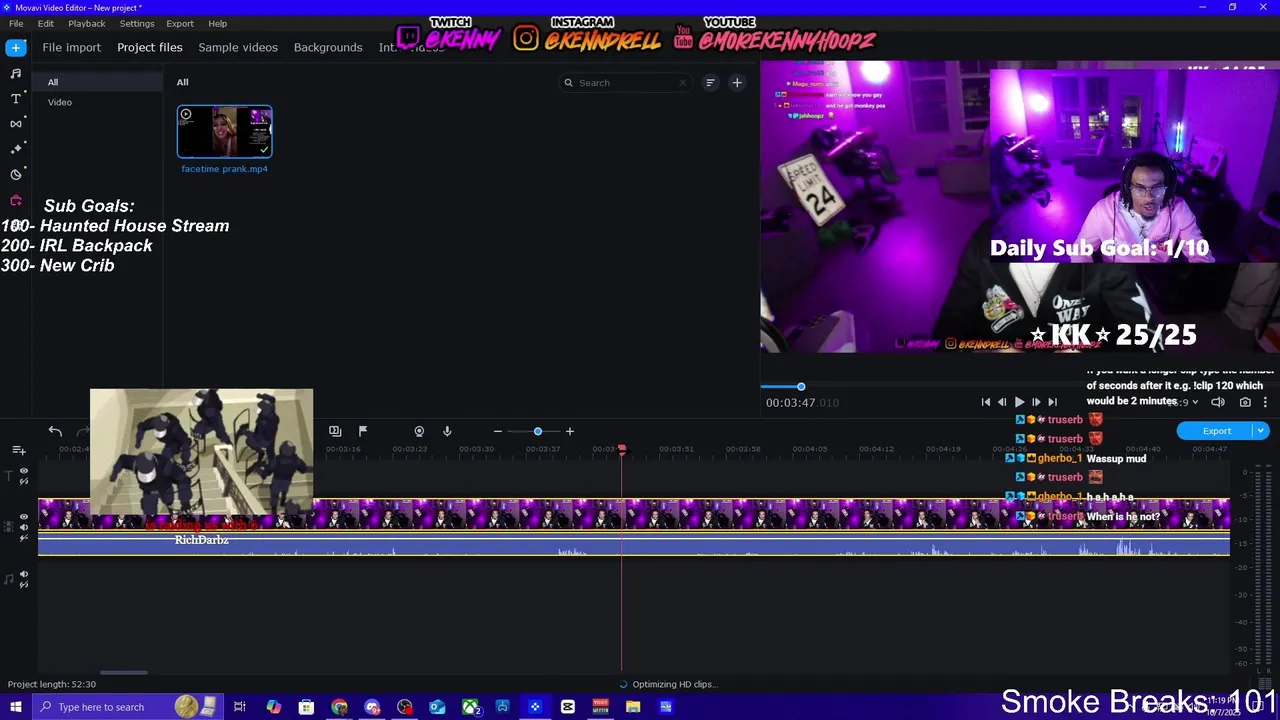Click the preview seek bar handle
Image resolution: width=1280 pixels, height=720 pixels.
click(x=801, y=387)
